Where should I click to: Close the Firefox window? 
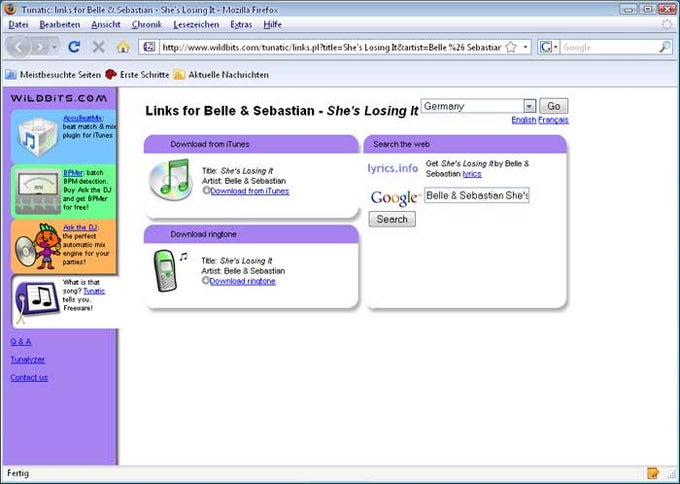tap(667, 9)
